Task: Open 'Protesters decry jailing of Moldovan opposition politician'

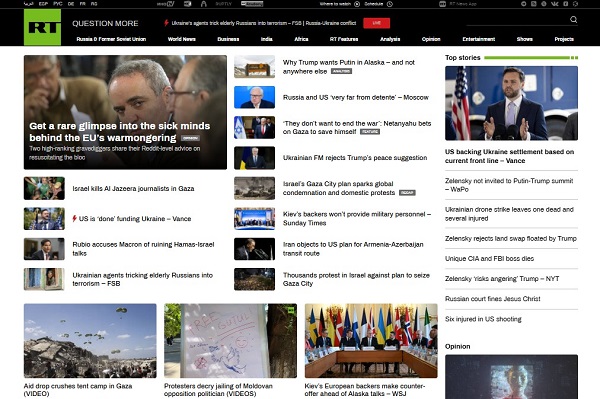Action: click(218, 389)
